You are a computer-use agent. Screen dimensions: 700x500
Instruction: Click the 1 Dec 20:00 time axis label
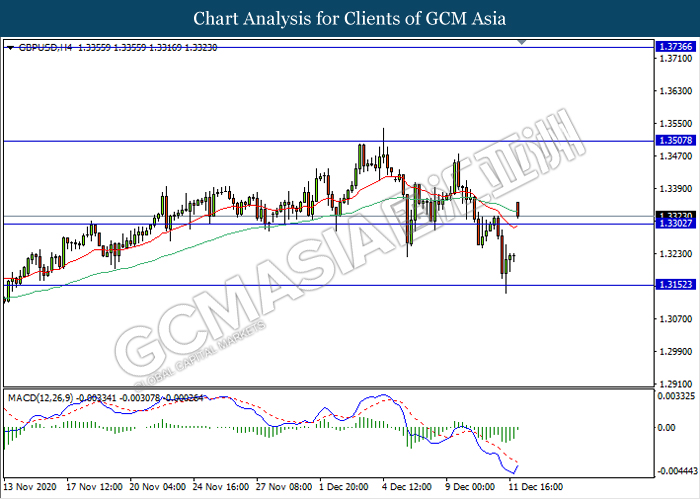[x=344, y=487]
